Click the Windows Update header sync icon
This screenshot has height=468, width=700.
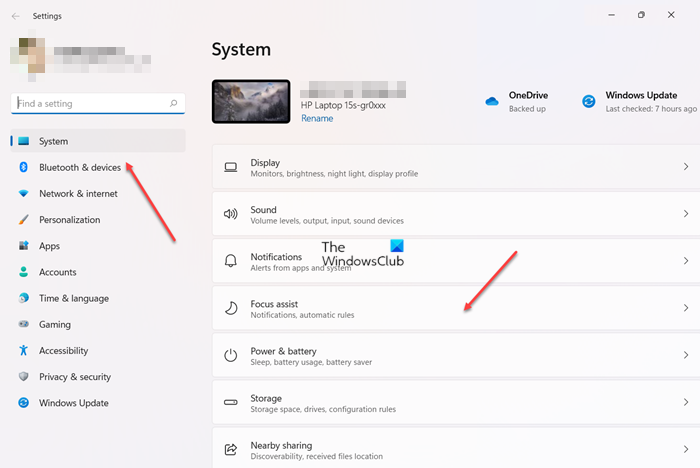[x=589, y=101]
